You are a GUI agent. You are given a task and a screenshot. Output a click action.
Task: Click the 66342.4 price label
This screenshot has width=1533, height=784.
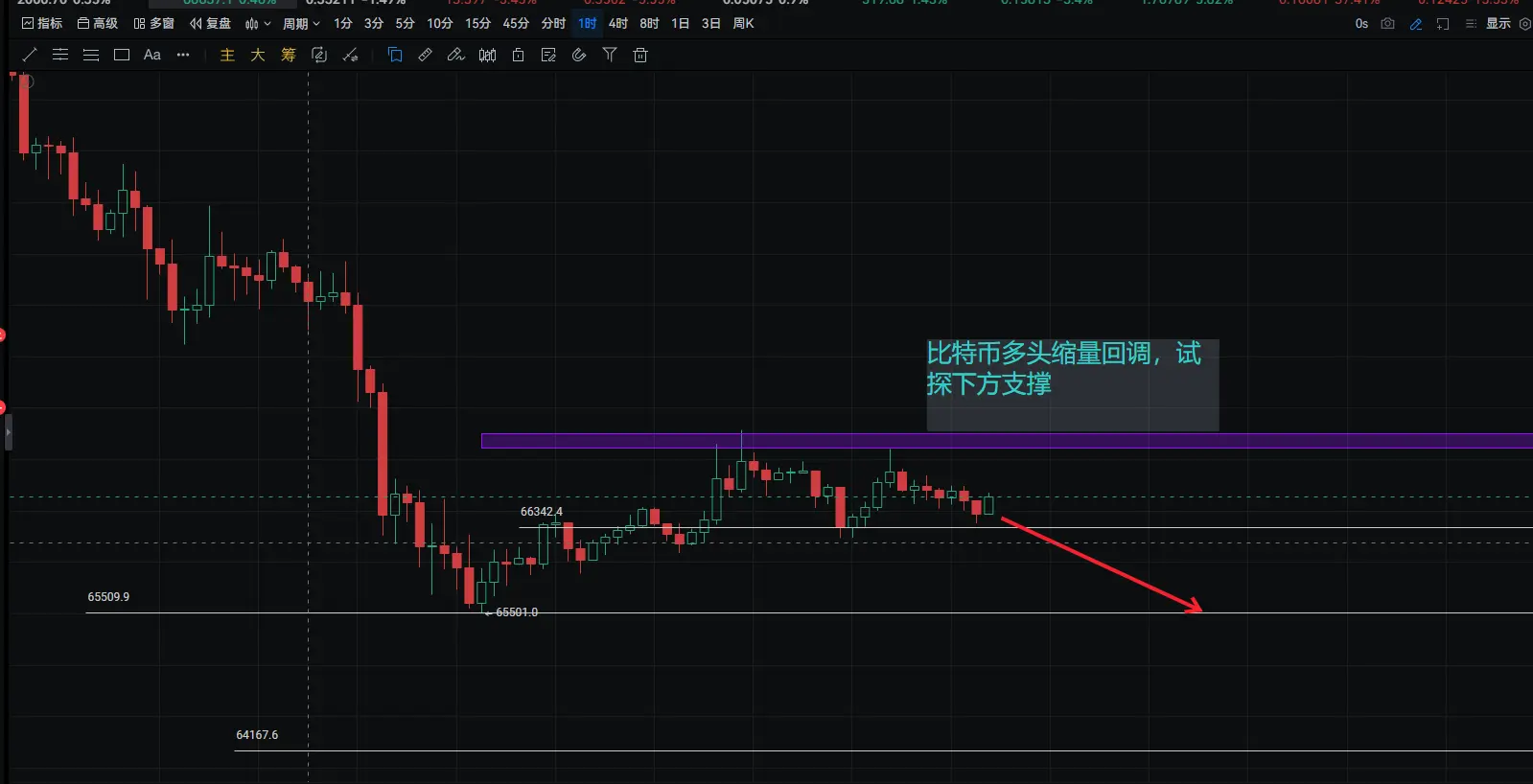click(x=542, y=512)
